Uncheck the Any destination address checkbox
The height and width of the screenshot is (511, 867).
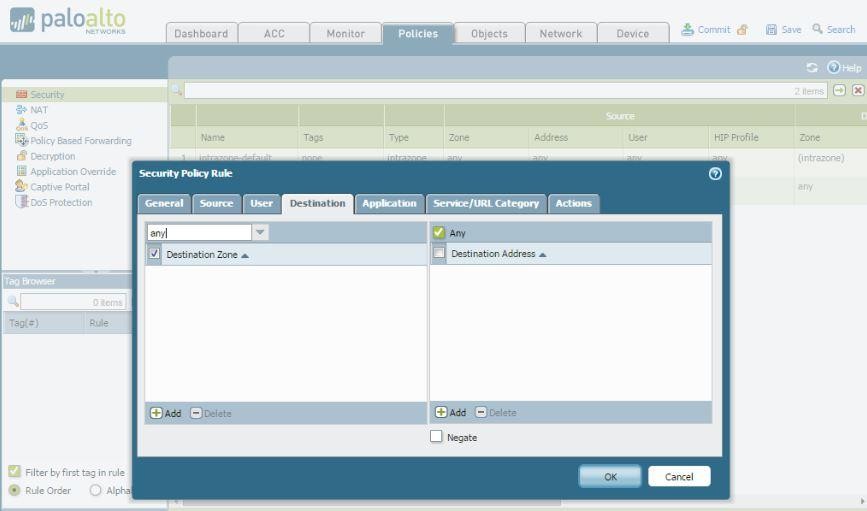click(x=439, y=233)
